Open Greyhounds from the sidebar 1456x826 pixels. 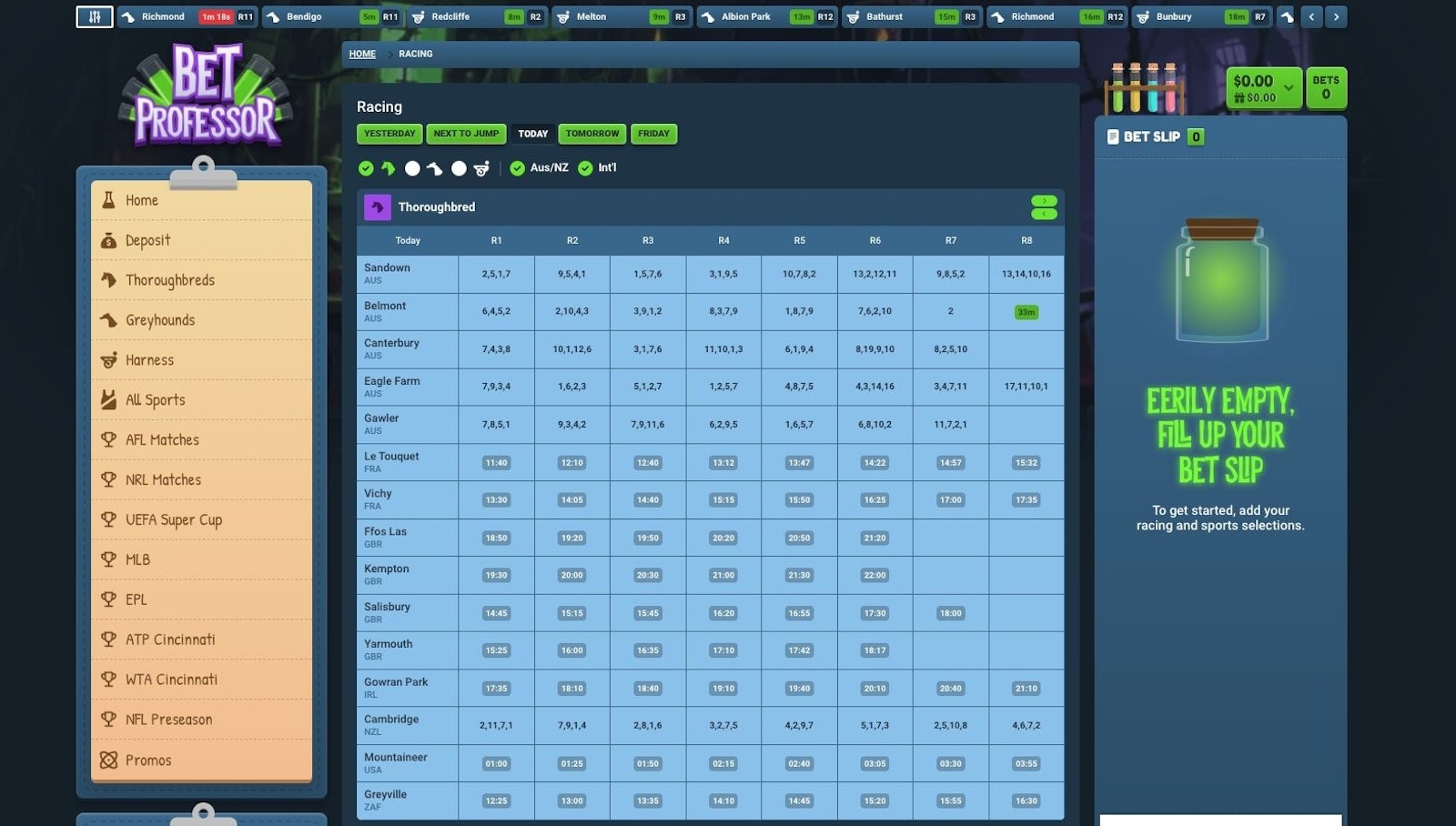pyautogui.click(x=106, y=320)
